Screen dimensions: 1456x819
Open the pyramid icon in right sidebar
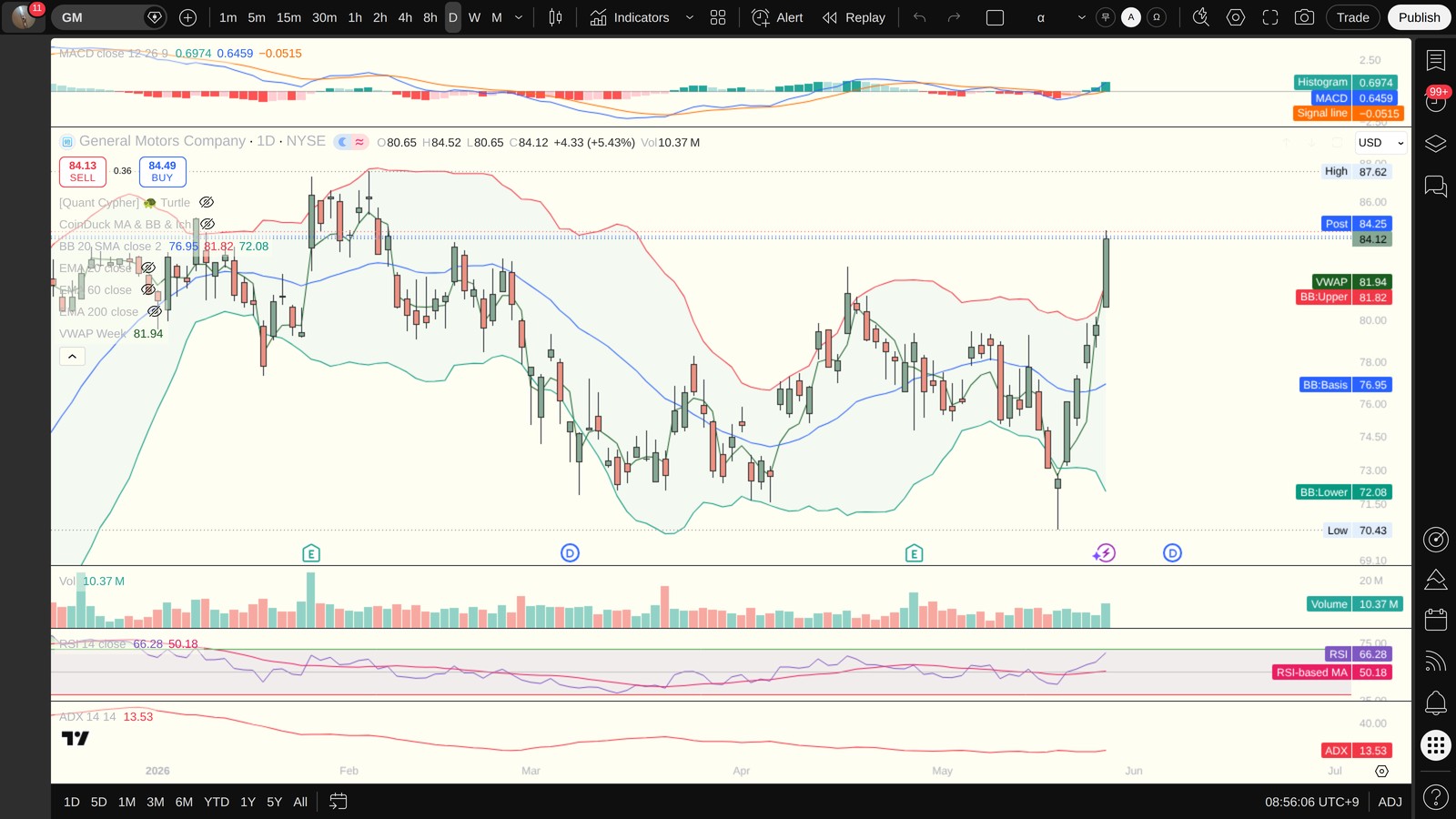(1436, 580)
